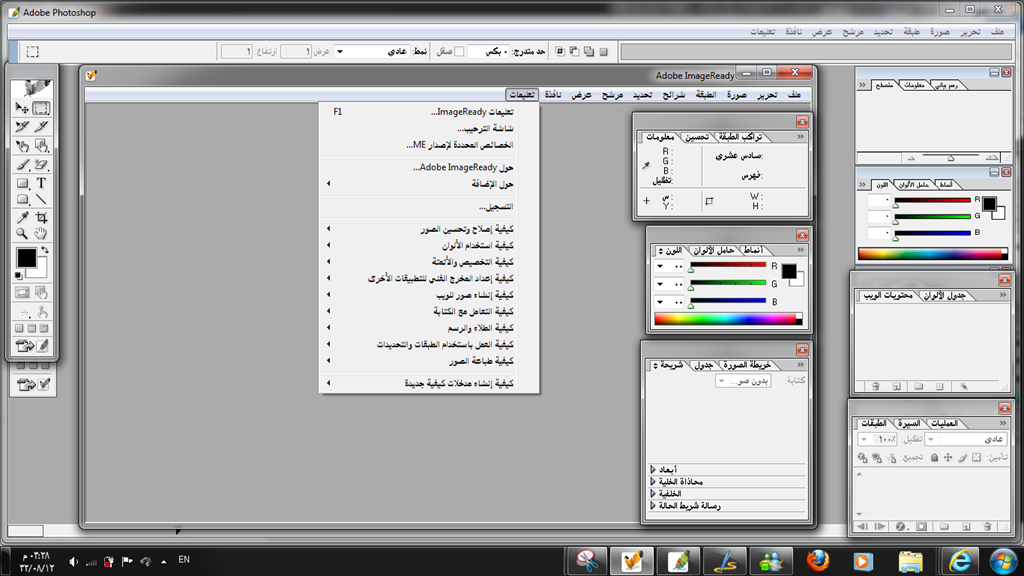
Task: Open the نمط عادي style dropdown
Action: point(340,51)
